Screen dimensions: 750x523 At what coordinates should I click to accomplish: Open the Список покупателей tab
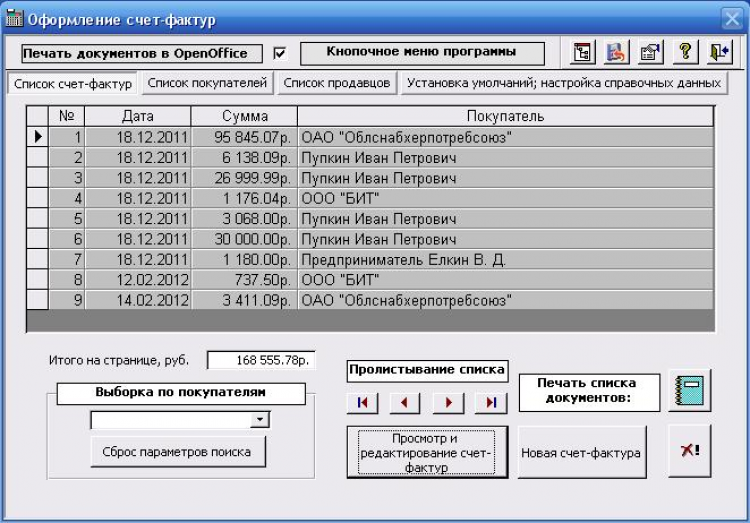tap(207, 83)
